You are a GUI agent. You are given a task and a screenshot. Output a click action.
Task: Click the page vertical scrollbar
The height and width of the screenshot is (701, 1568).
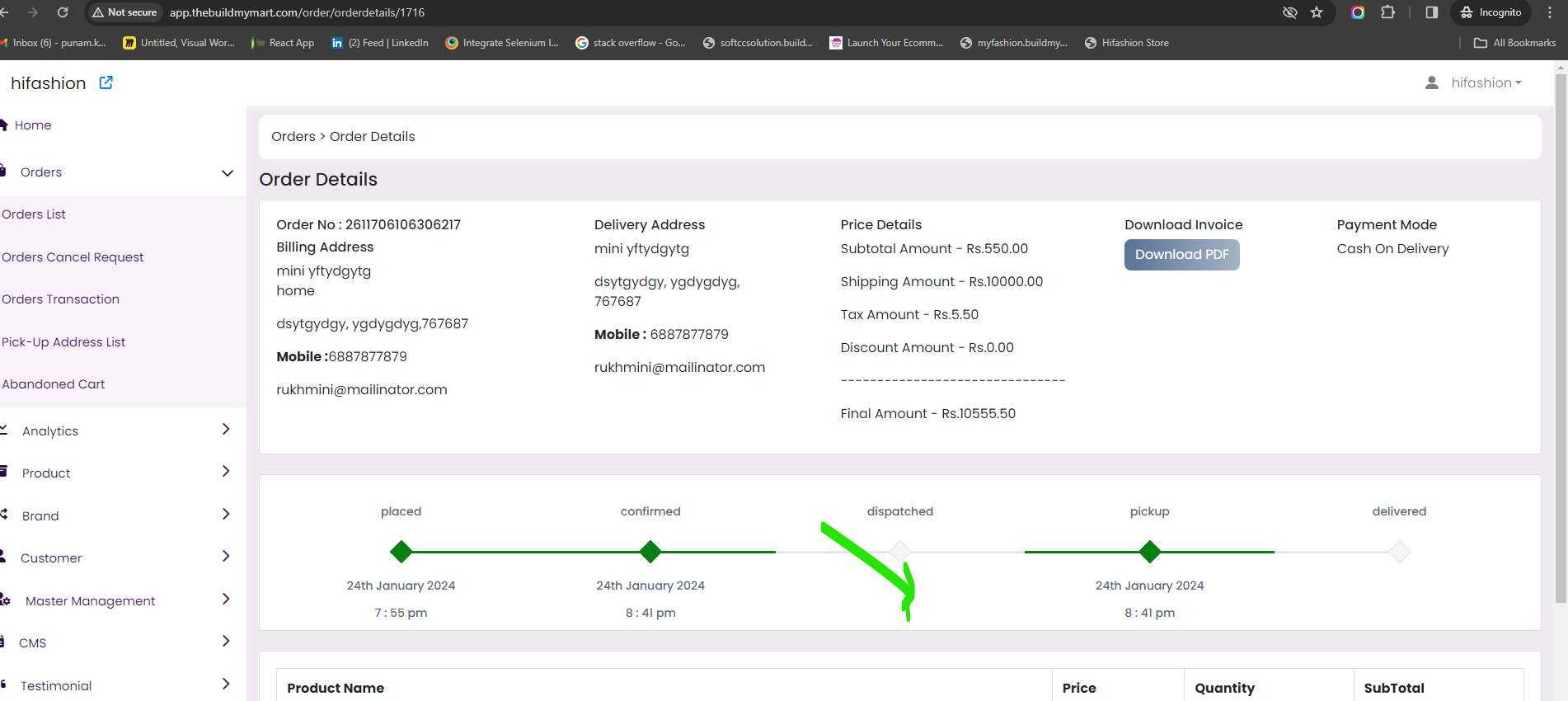click(x=1561, y=338)
